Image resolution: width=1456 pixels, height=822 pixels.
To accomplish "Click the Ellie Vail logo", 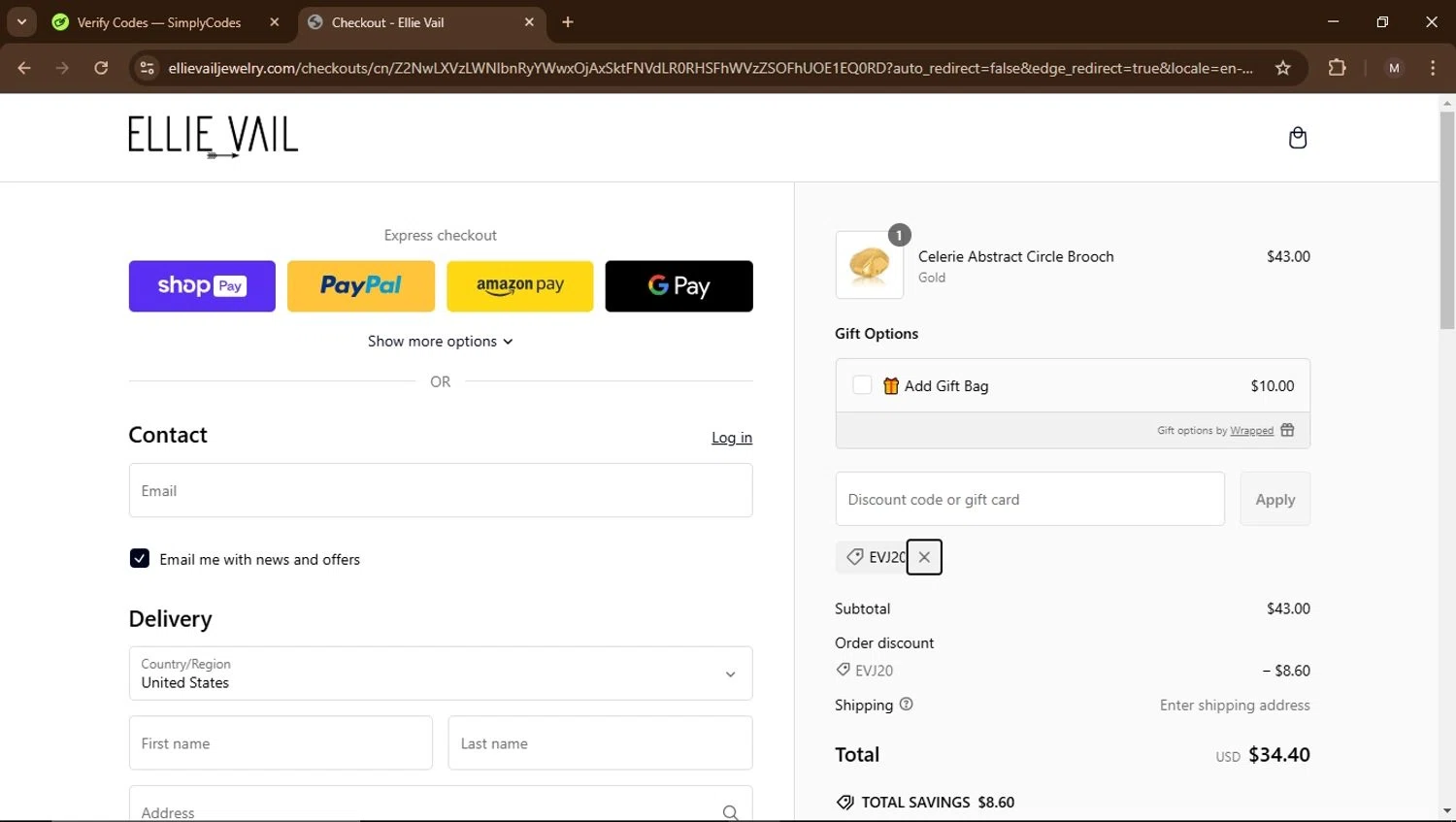I will click(213, 137).
